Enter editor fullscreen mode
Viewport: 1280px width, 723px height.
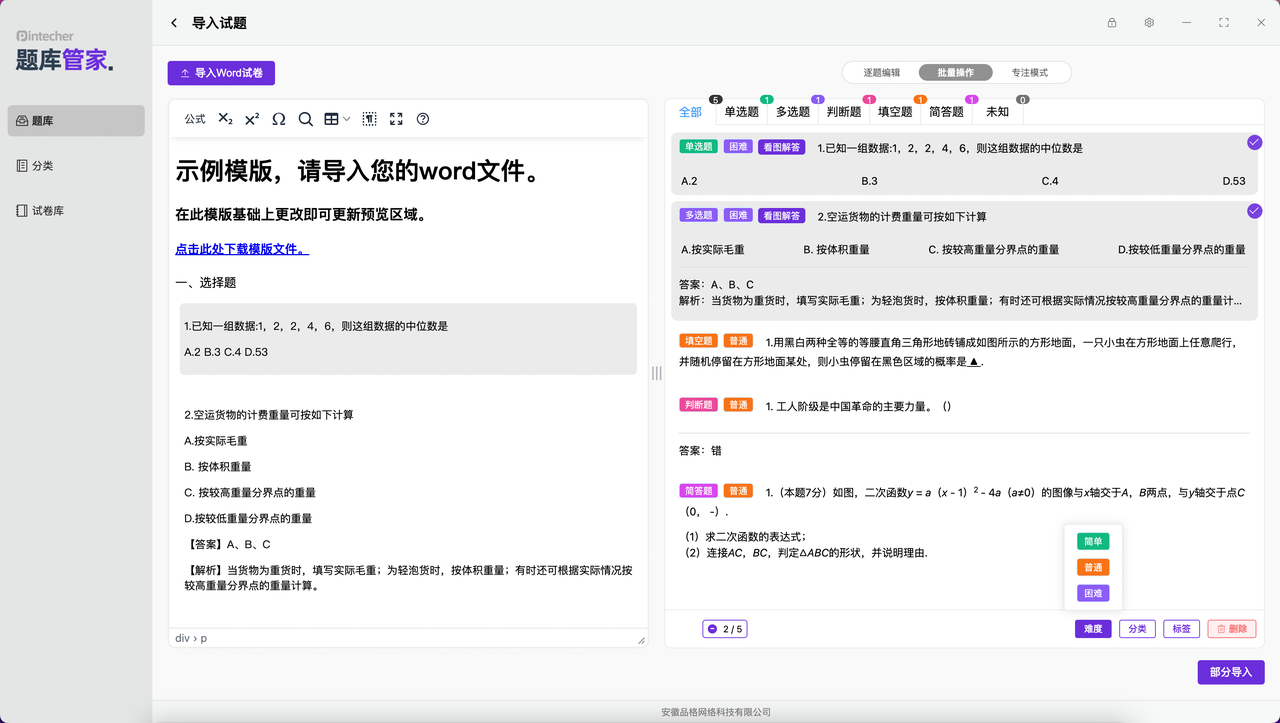pos(396,119)
